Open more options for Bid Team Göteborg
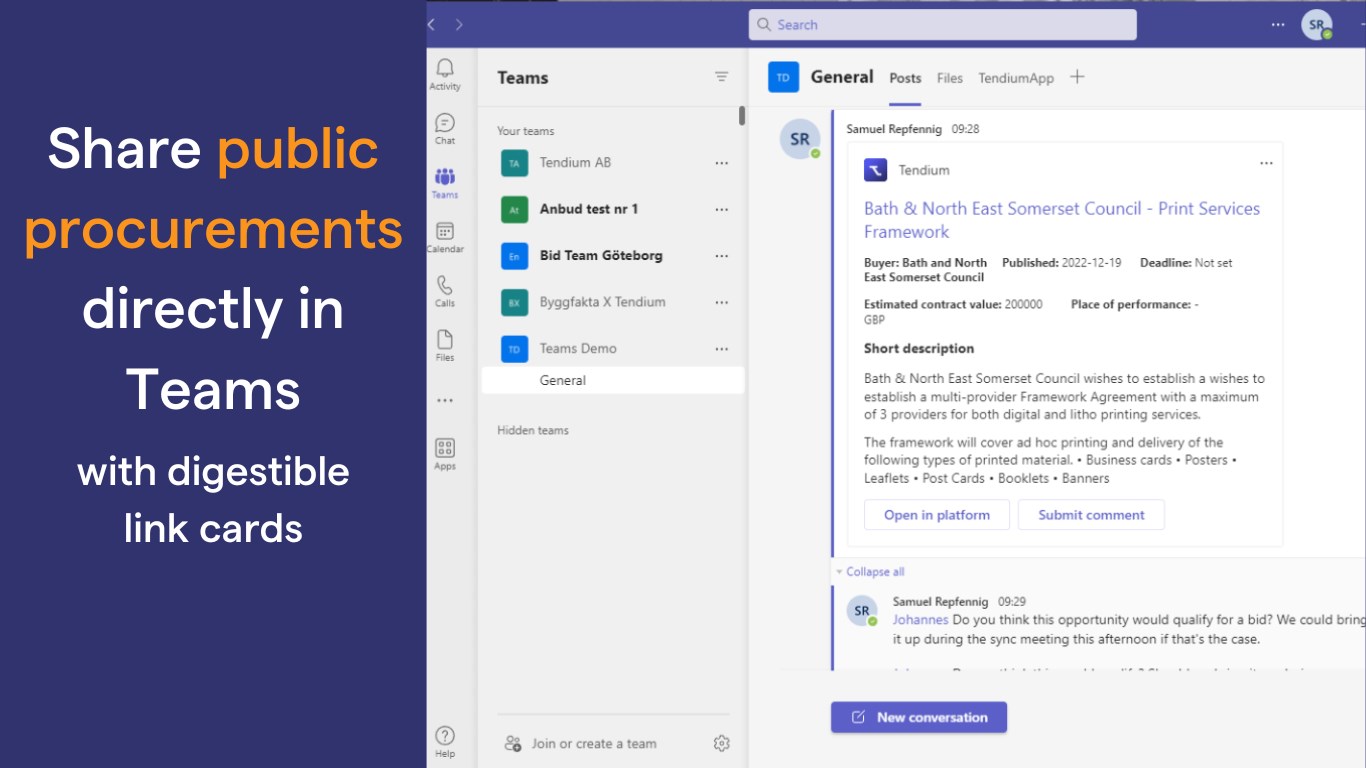Screen dimensions: 1366x768 [722, 256]
